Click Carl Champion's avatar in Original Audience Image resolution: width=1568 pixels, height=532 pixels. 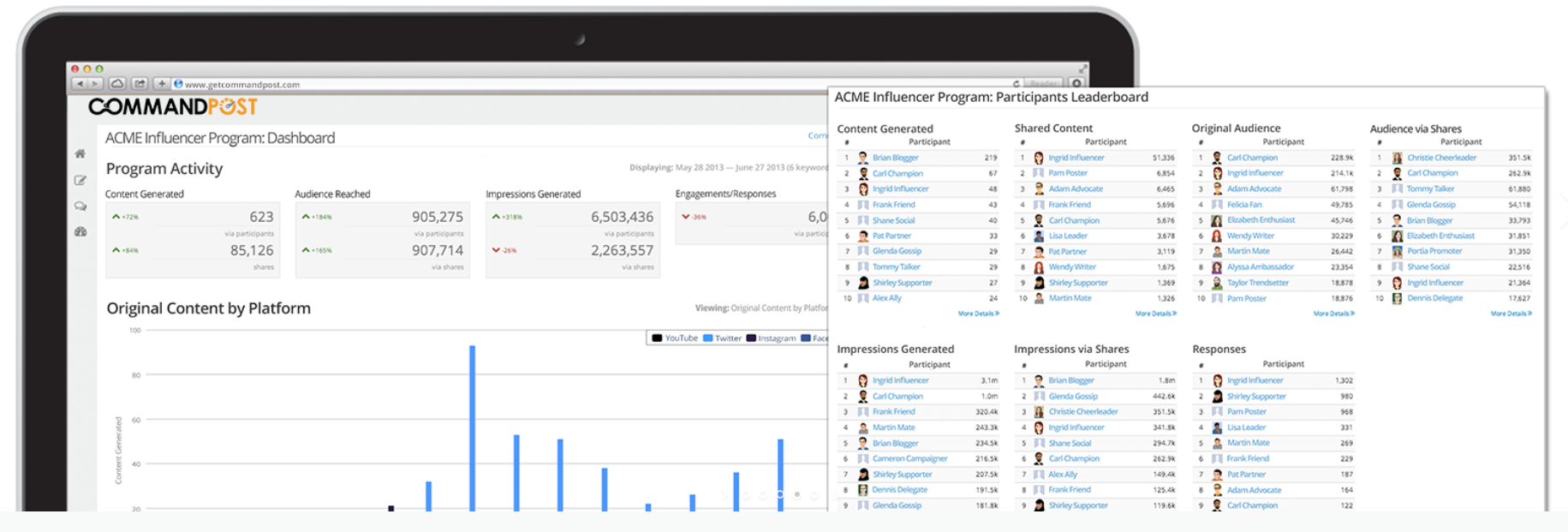1217,158
